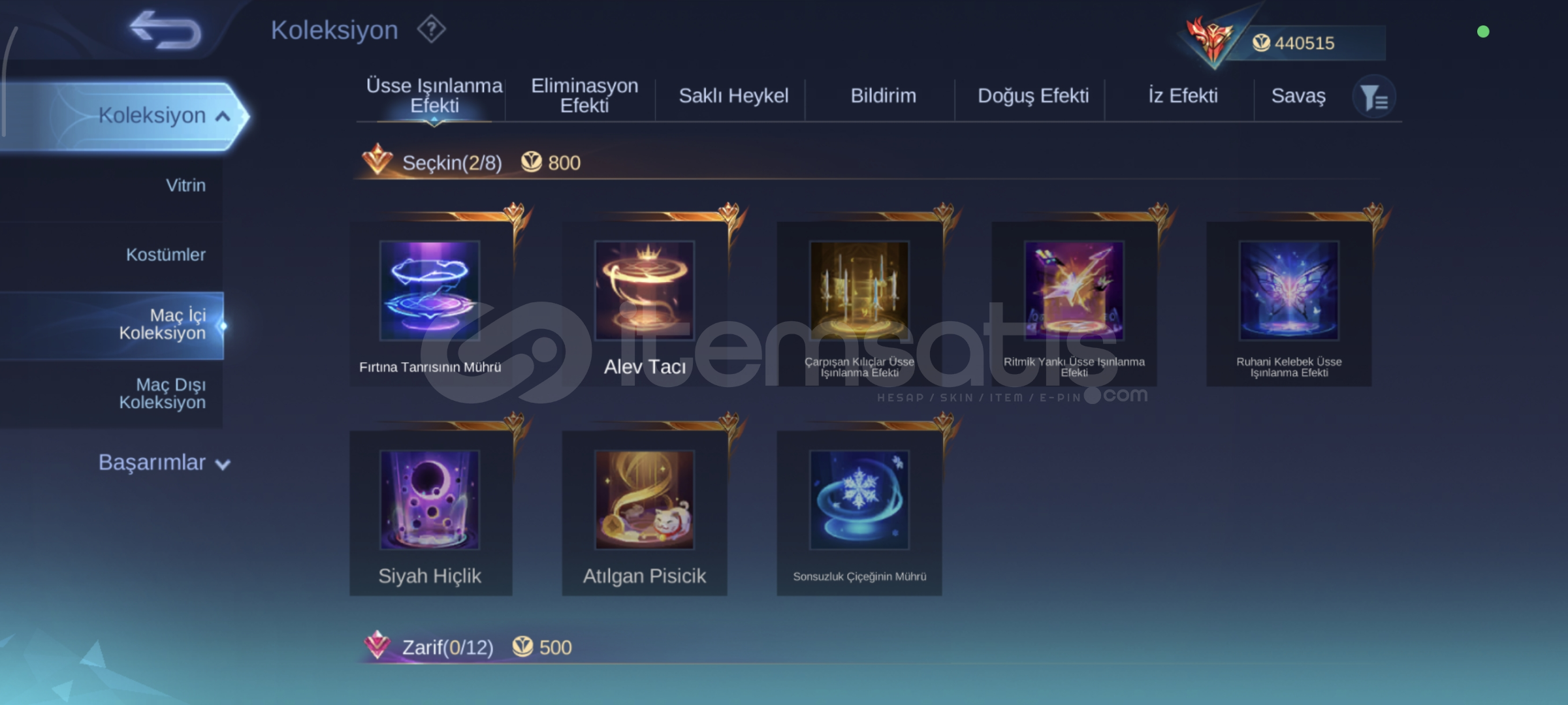Screen dimensions: 1568x705
Task: Open the Koleksiyon help question mark
Action: tap(431, 29)
